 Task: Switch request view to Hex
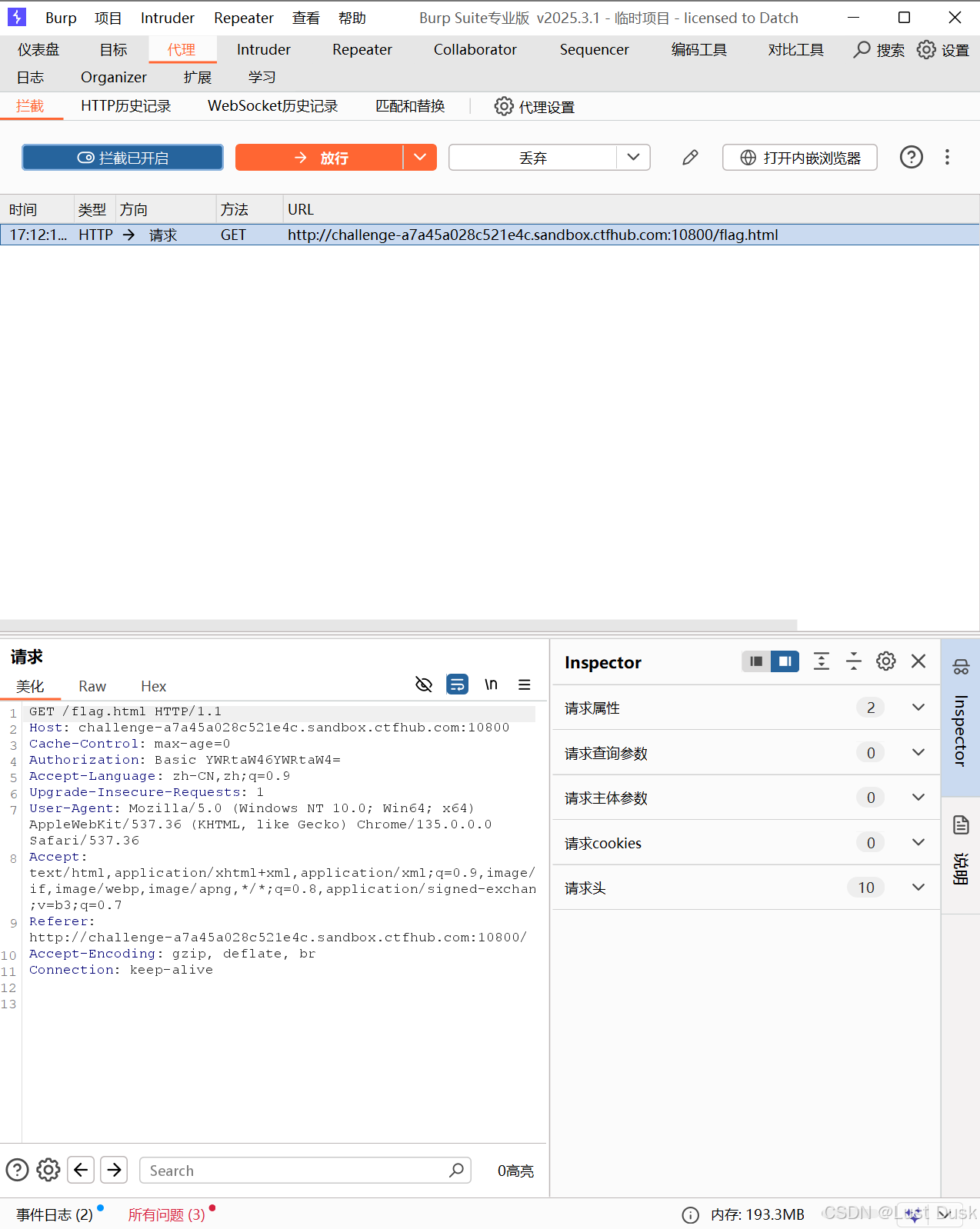click(153, 686)
